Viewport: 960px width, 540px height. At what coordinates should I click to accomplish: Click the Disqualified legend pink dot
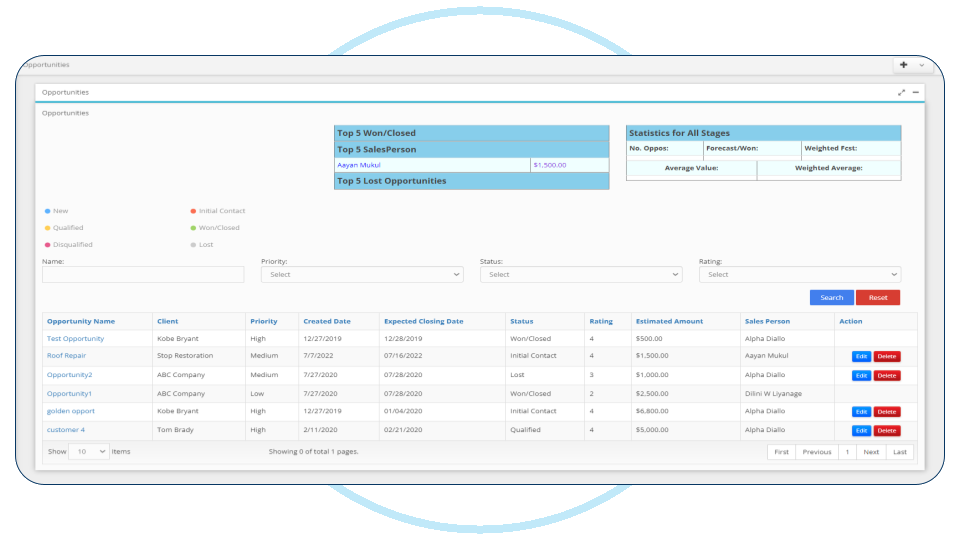pyautogui.click(x=47, y=245)
